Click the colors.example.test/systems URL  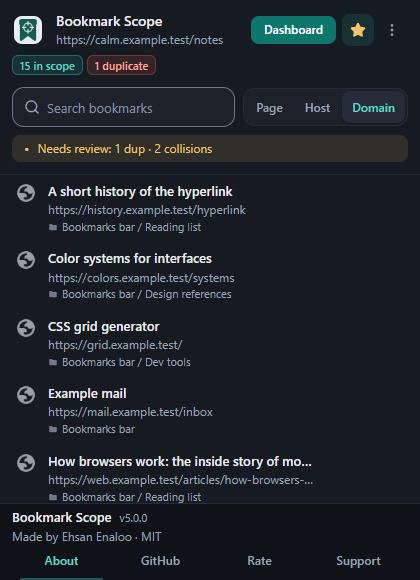click(x=141, y=278)
